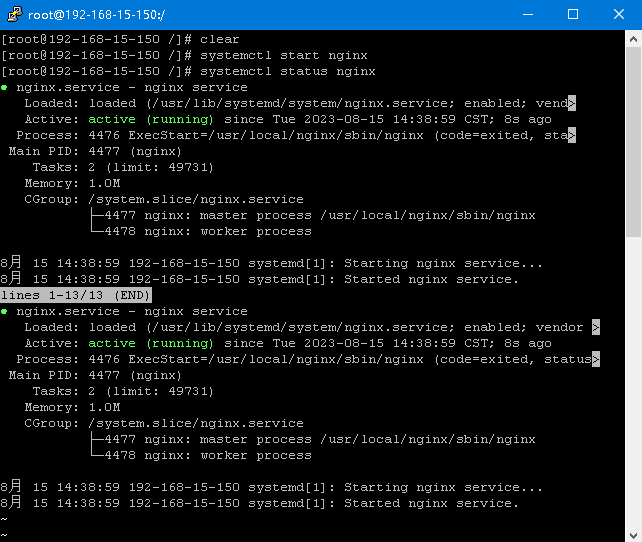
Task: Click the first green service status dot
Action: [4, 87]
